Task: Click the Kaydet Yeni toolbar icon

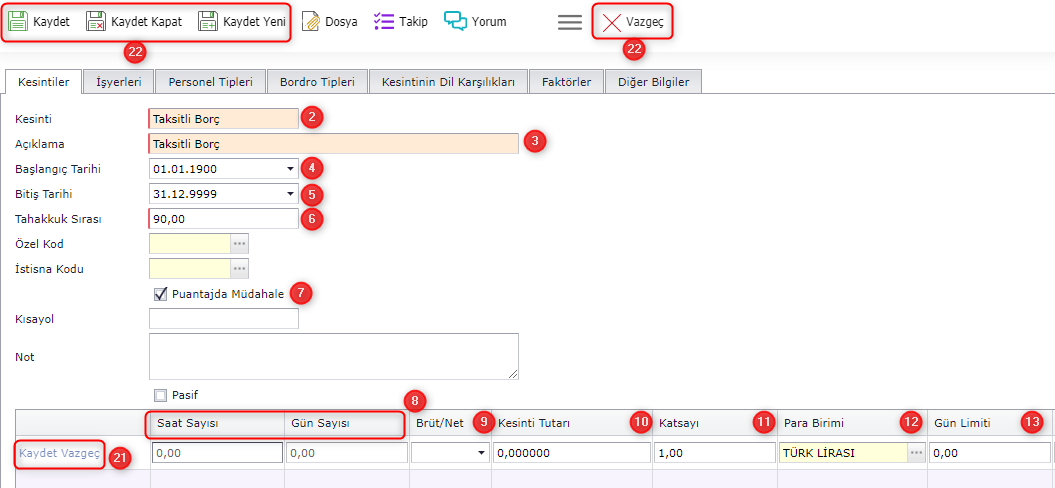Action: (208, 21)
